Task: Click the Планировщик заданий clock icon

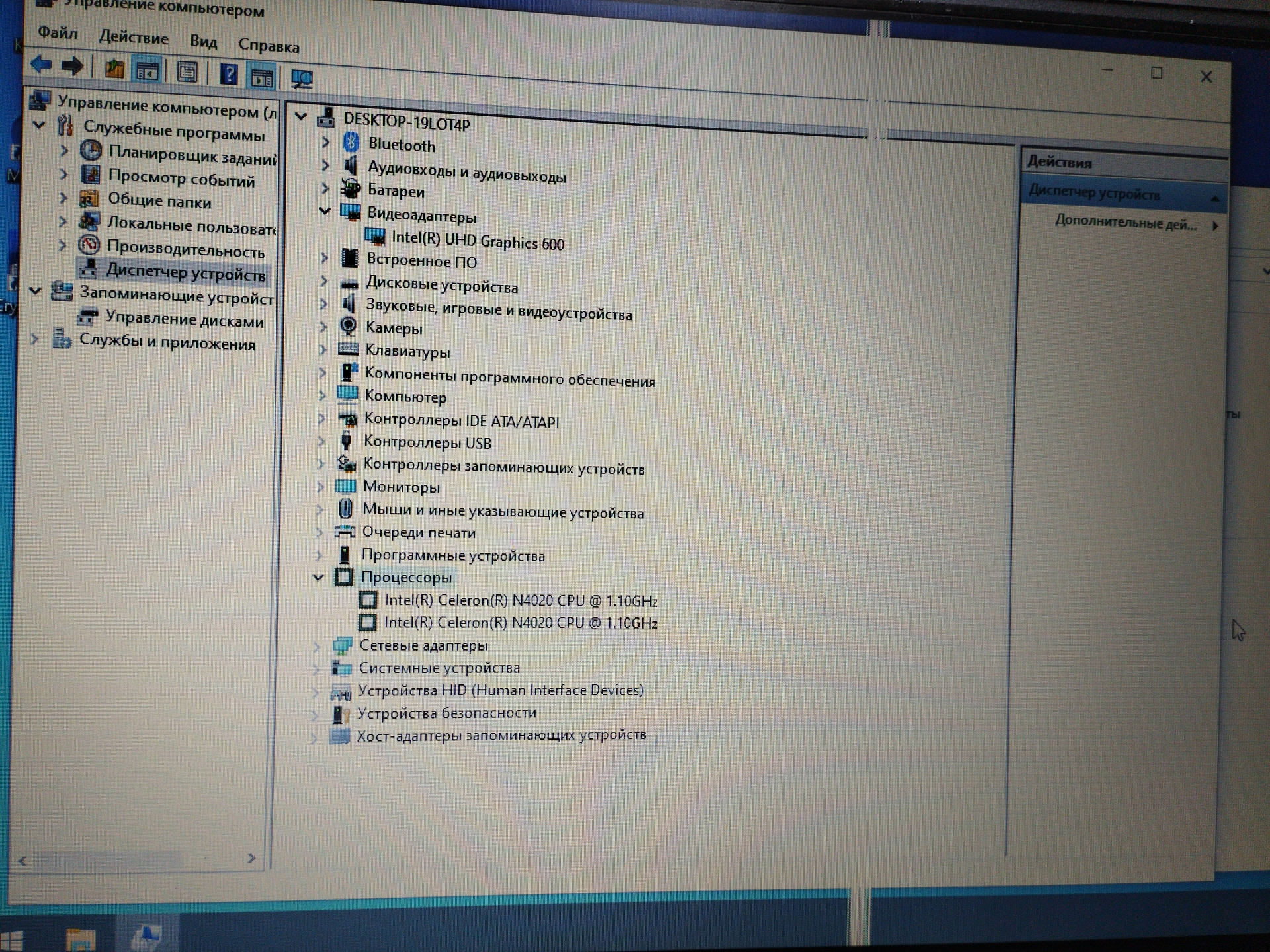Action: pyautogui.click(x=91, y=151)
